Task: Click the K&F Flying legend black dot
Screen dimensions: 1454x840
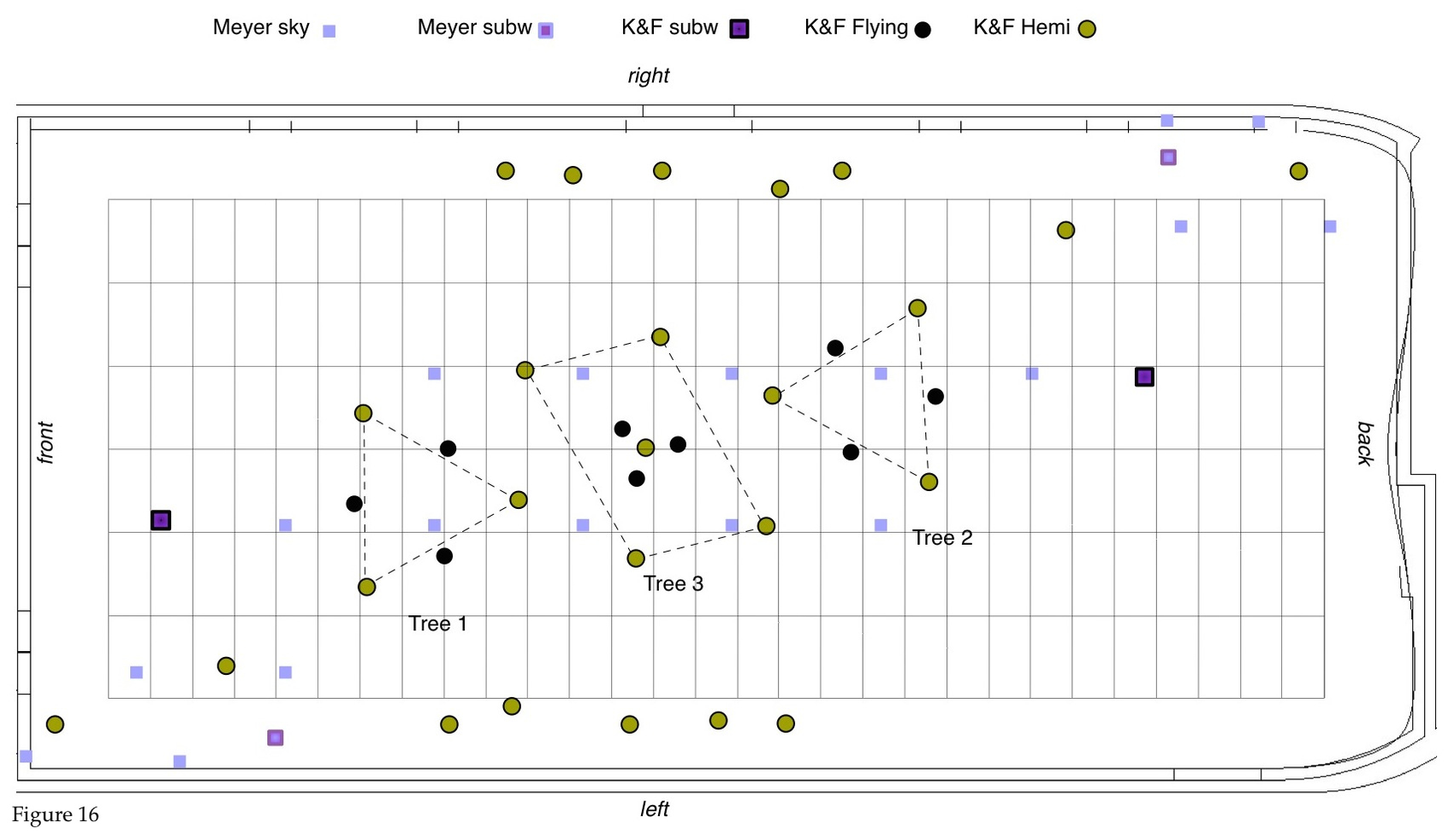Action: pos(922,30)
